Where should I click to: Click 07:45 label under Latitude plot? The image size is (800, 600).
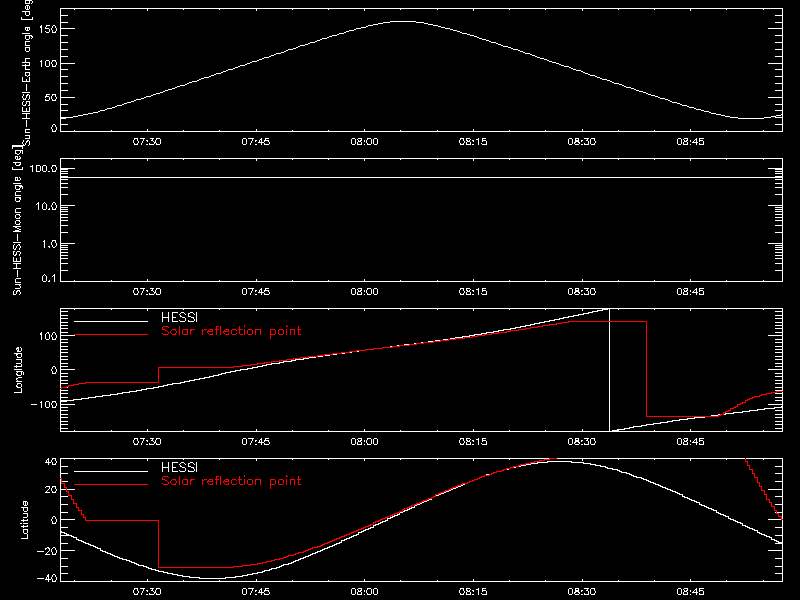pos(256,592)
